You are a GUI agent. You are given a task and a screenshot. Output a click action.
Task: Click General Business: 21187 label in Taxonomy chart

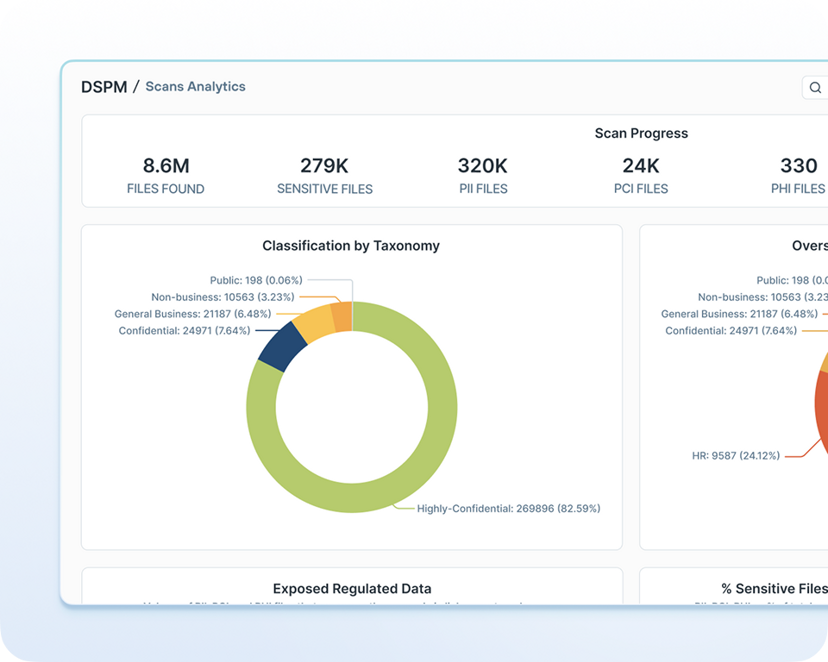point(193,314)
